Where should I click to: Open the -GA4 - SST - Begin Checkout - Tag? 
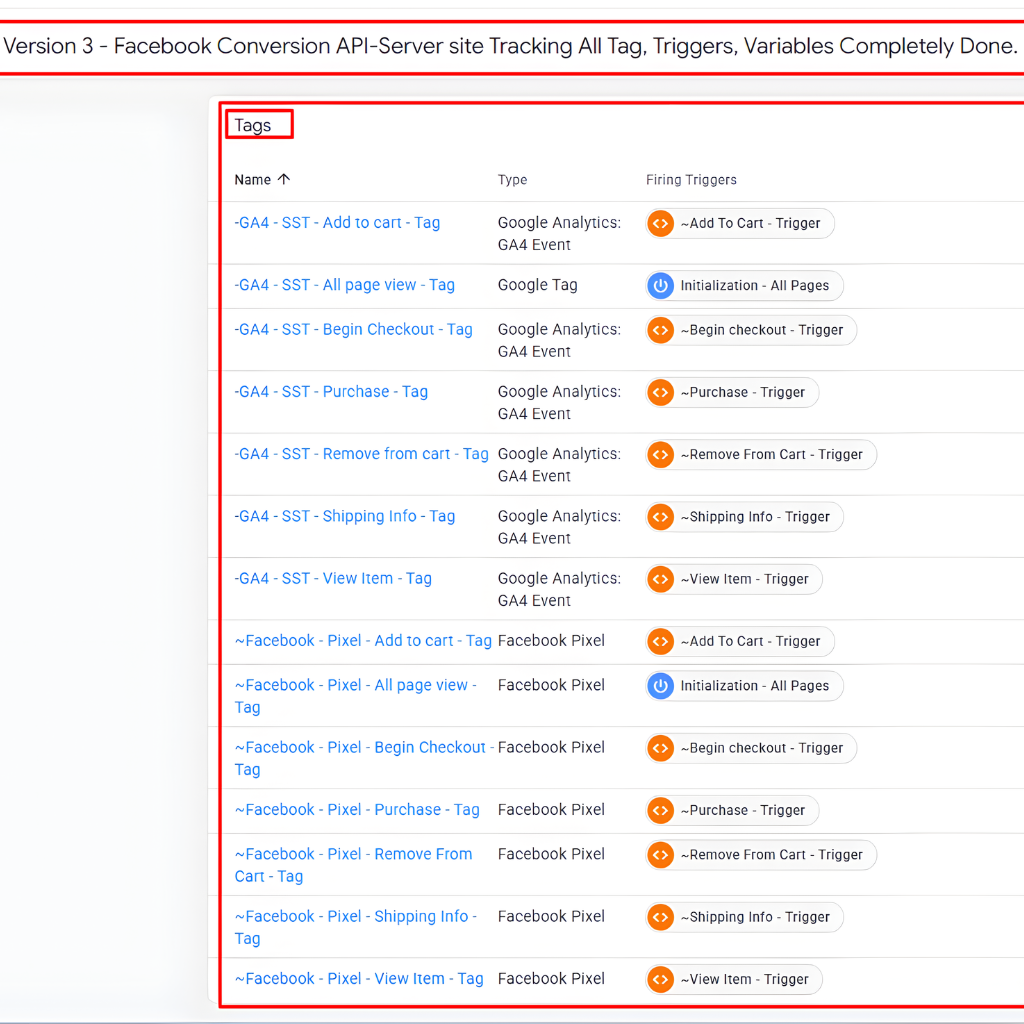(353, 329)
